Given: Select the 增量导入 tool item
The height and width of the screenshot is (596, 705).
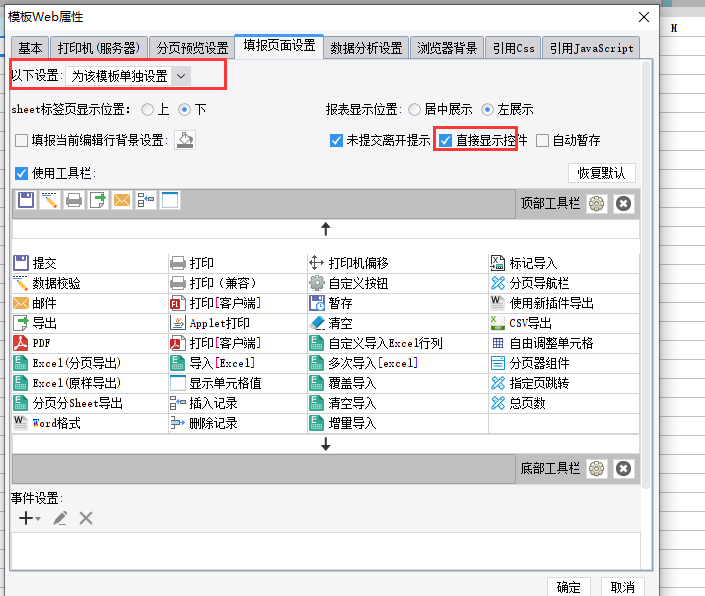Looking at the screenshot, I should tap(398, 423).
